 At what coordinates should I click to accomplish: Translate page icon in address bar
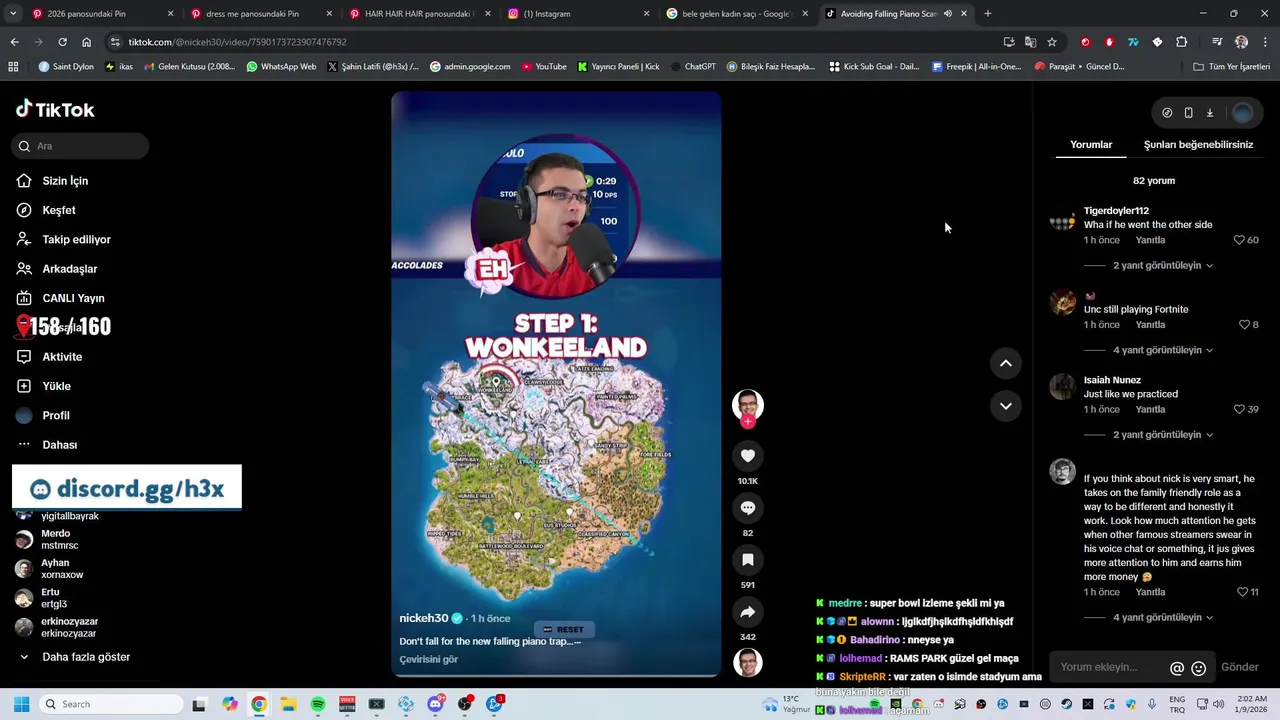coord(1030,42)
